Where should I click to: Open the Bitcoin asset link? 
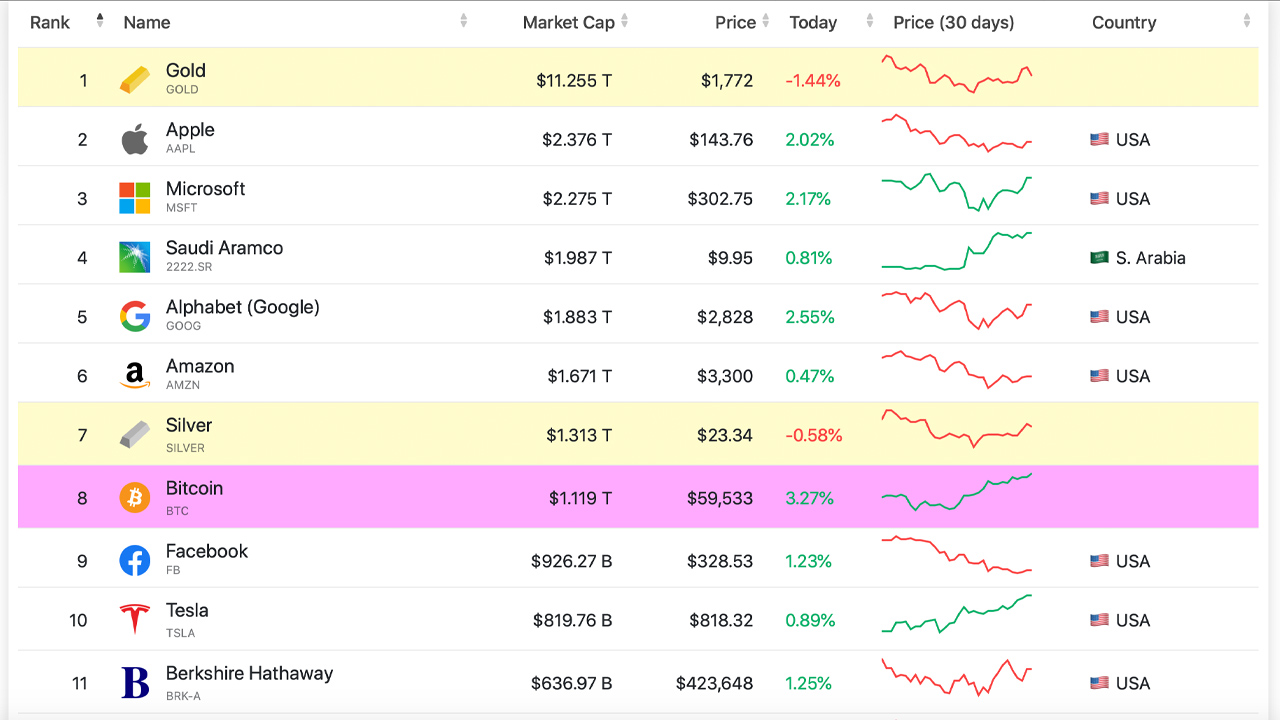194,488
